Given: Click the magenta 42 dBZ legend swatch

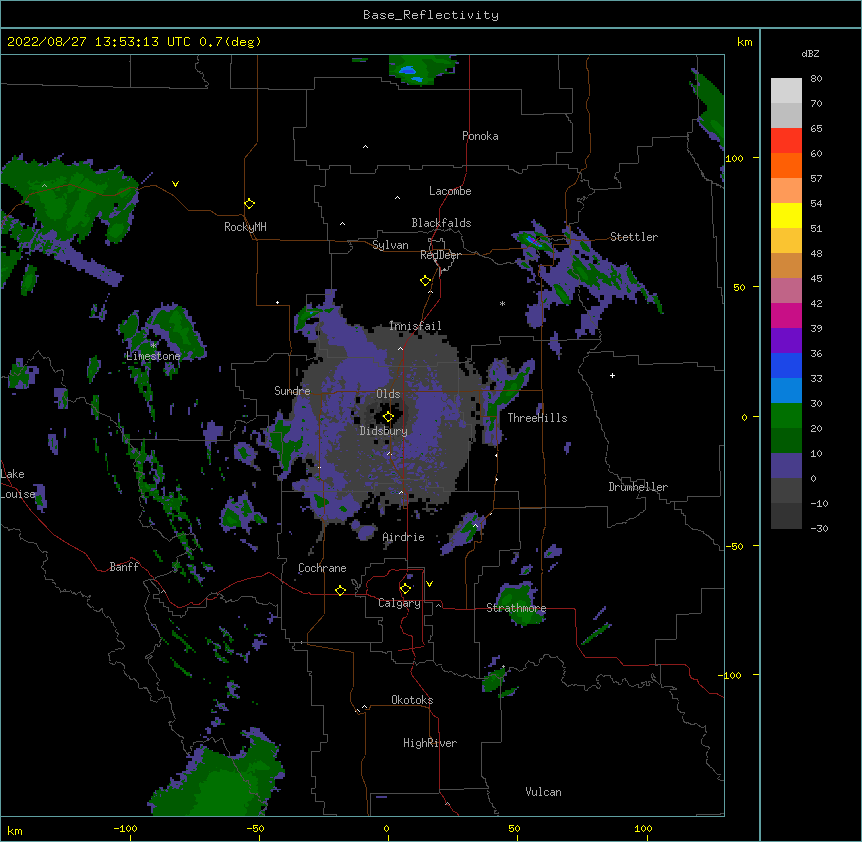Looking at the screenshot, I should (786, 315).
